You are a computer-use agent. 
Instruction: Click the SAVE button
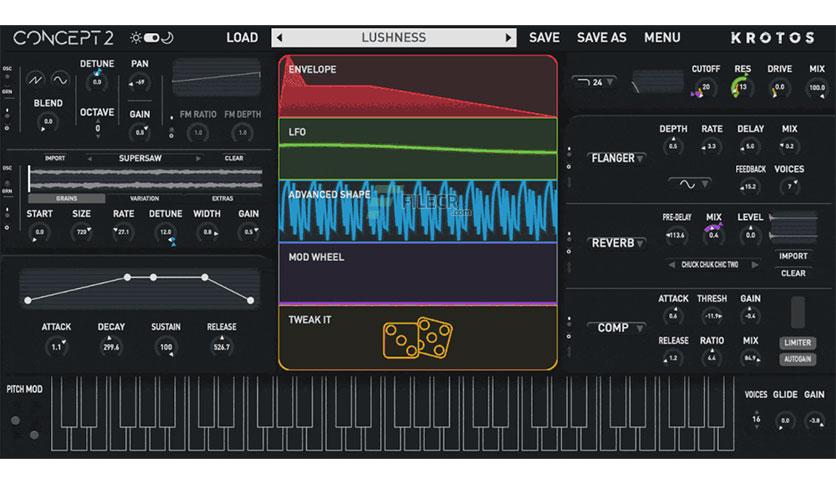[x=544, y=38]
